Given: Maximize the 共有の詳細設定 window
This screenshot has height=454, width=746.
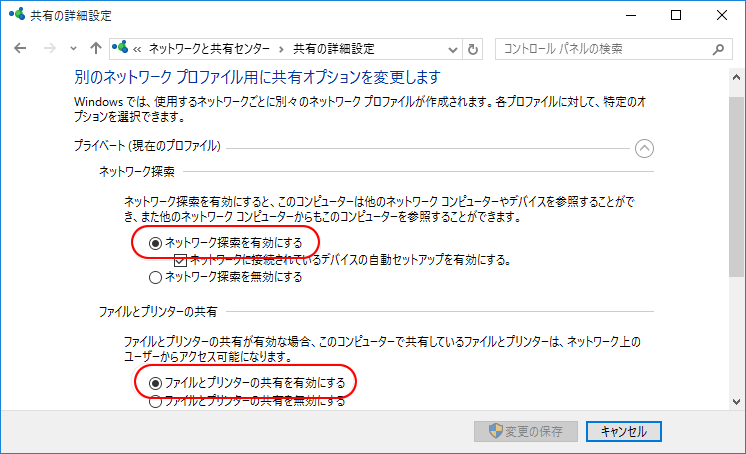Looking at the screenshot, I should (676, 15).
